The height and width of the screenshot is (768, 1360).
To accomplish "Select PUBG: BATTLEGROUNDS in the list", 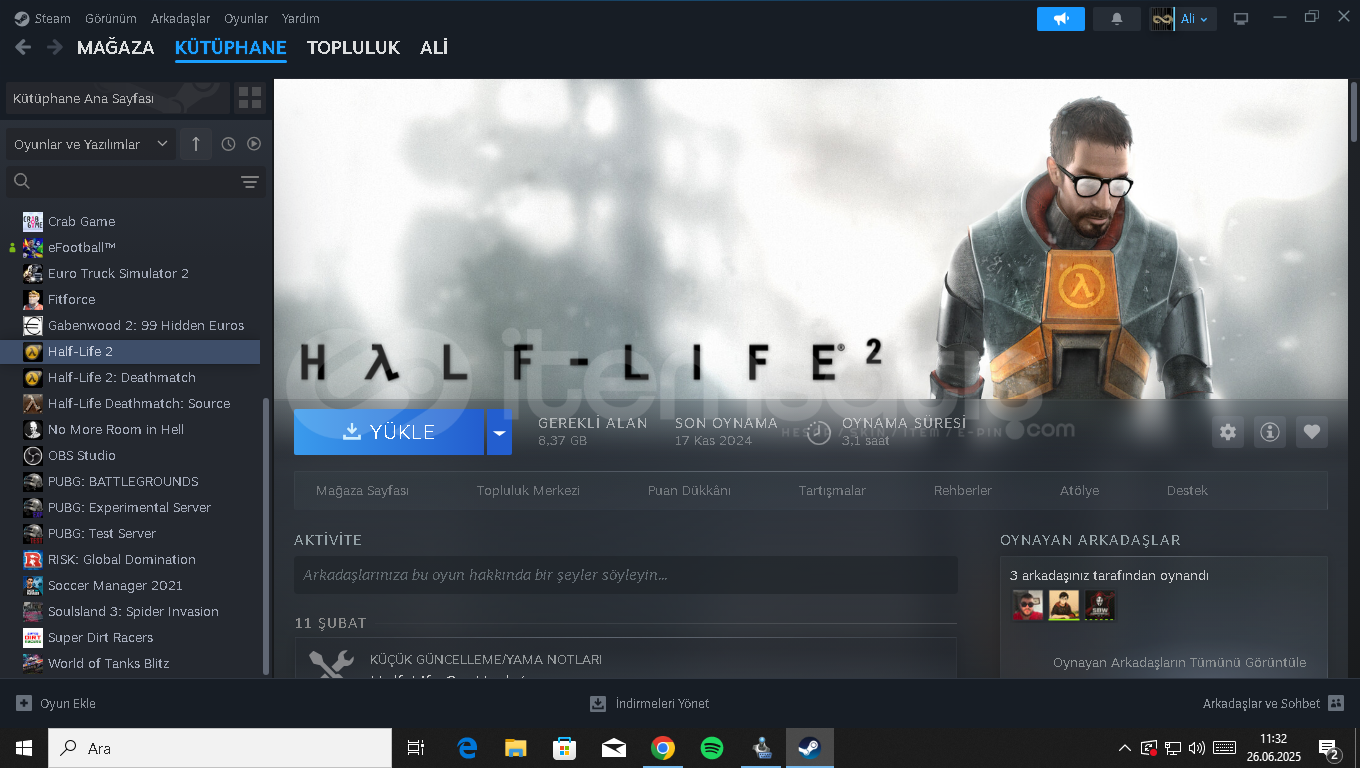I will click(x=132, y=481).
